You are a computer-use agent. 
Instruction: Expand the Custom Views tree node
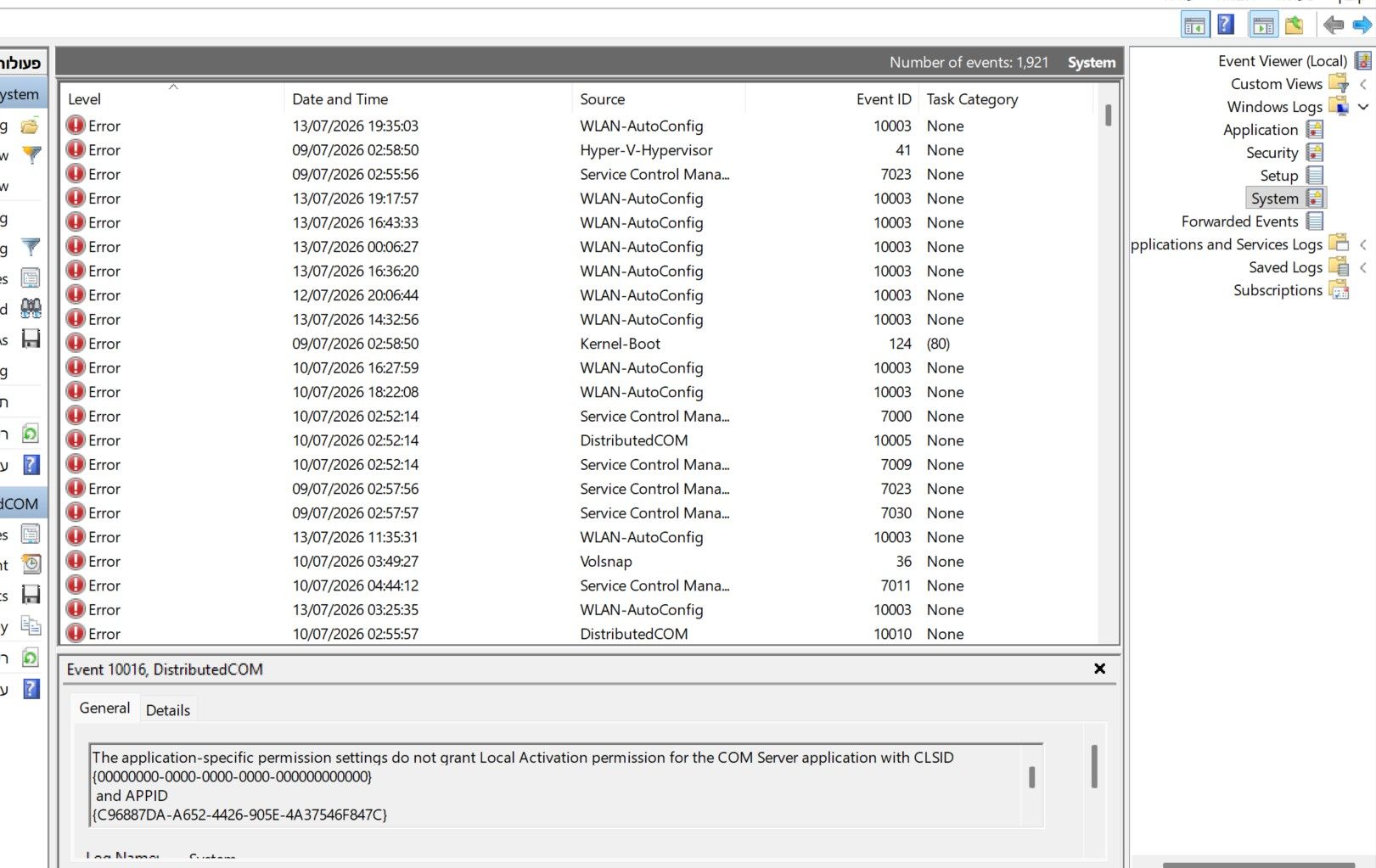click(x=1363, y=84)
